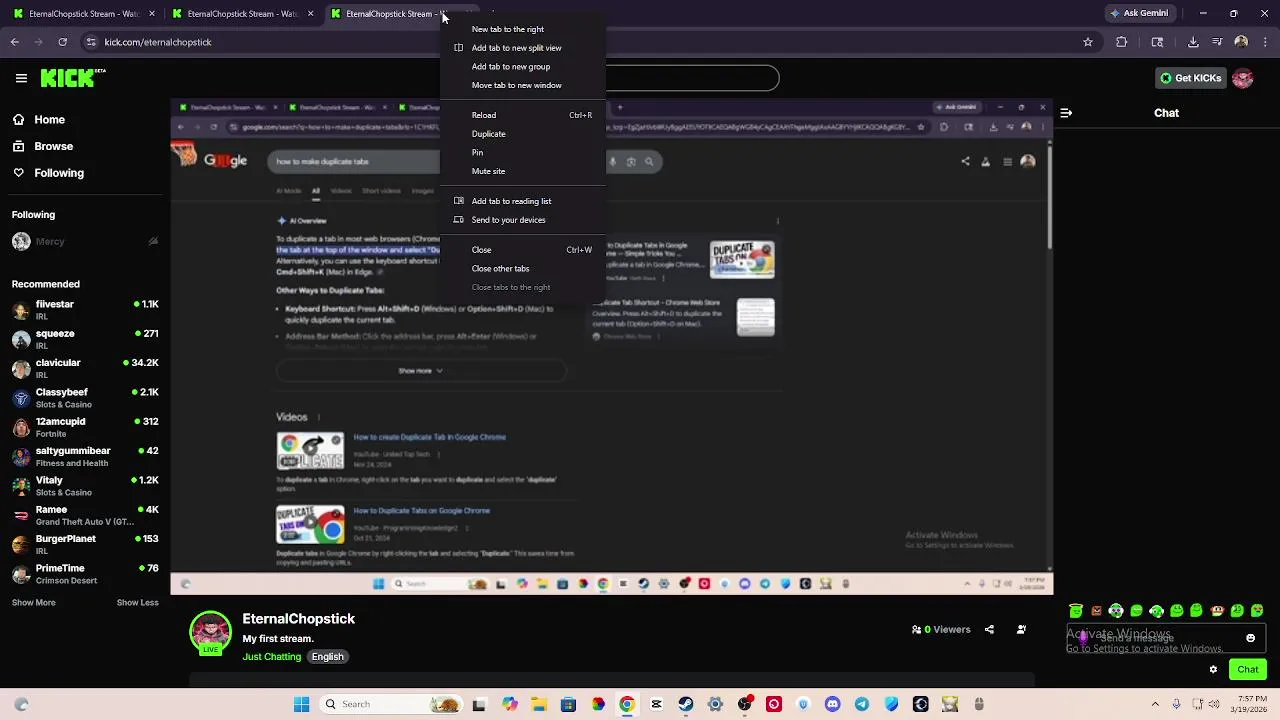Open chat settings gear icon
Screen dimensions: 1280x720
(x=1213, y=670)
